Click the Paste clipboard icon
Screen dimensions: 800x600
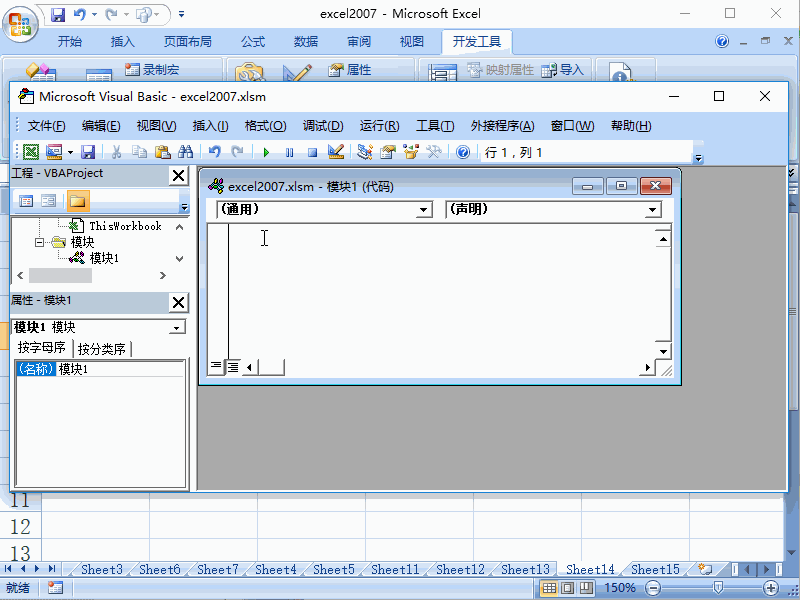click(x=162, y=152)
